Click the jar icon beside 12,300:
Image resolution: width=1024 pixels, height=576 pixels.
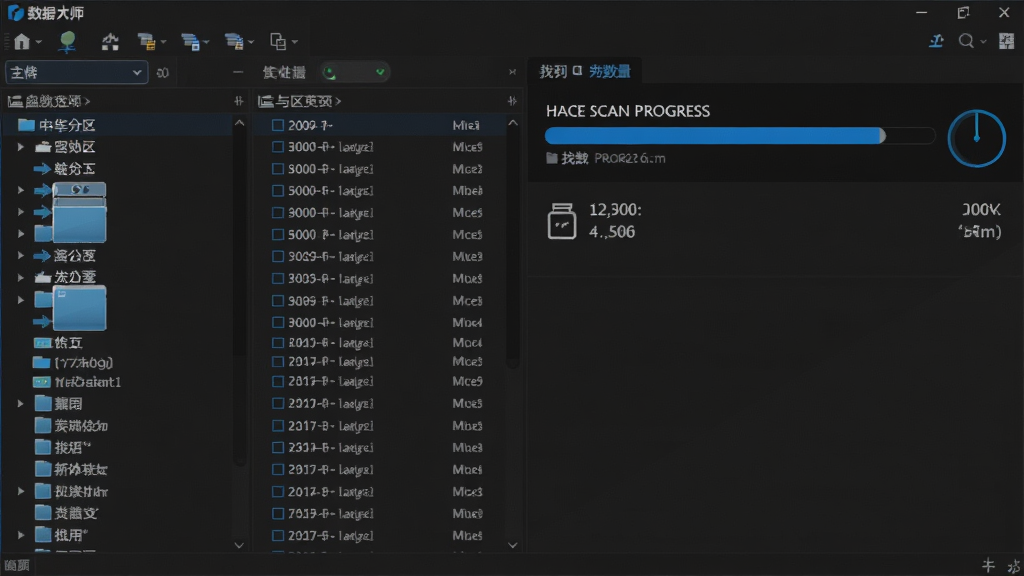(562, 221)
